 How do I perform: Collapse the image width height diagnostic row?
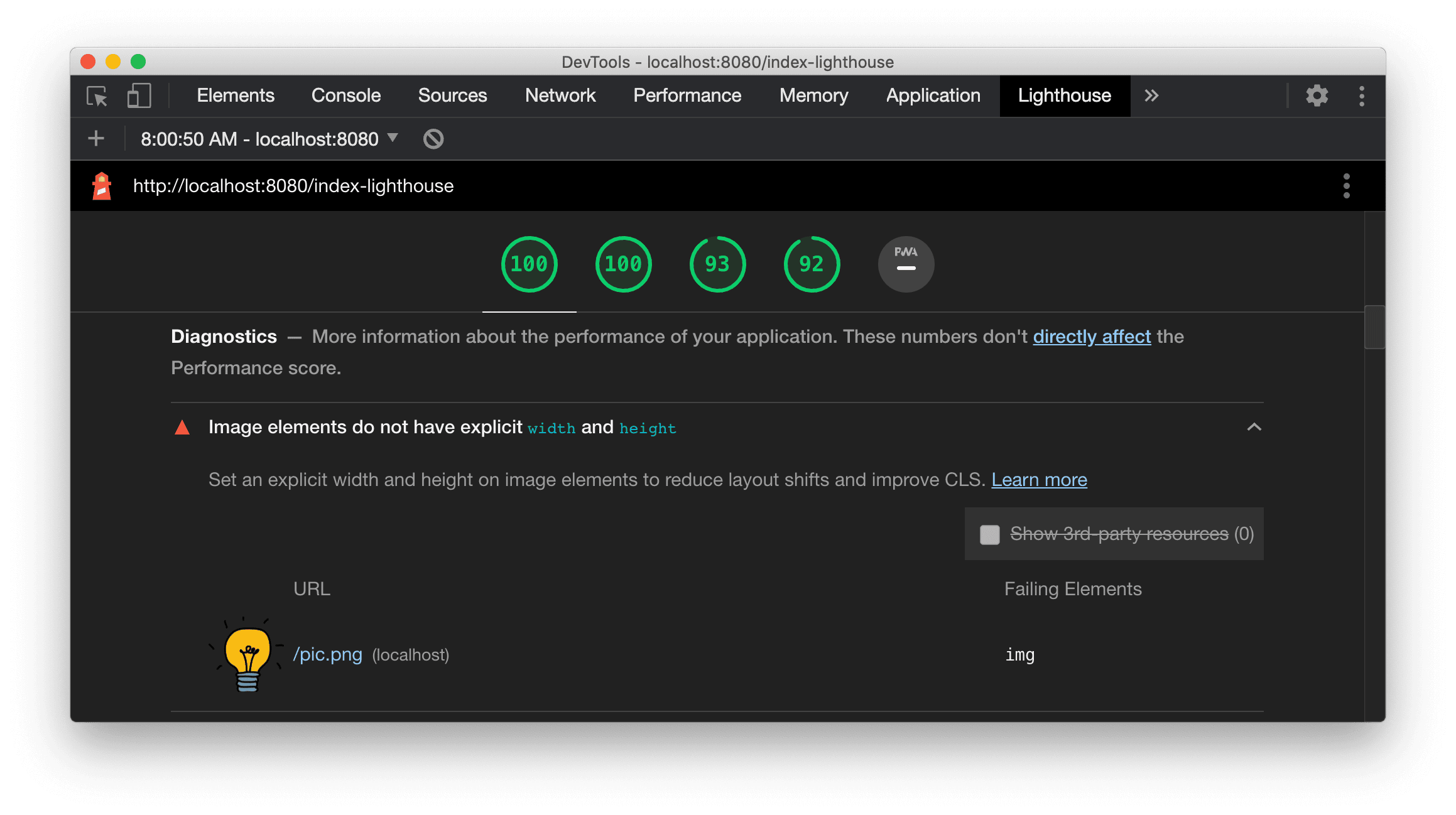(x=1254, y=427)
